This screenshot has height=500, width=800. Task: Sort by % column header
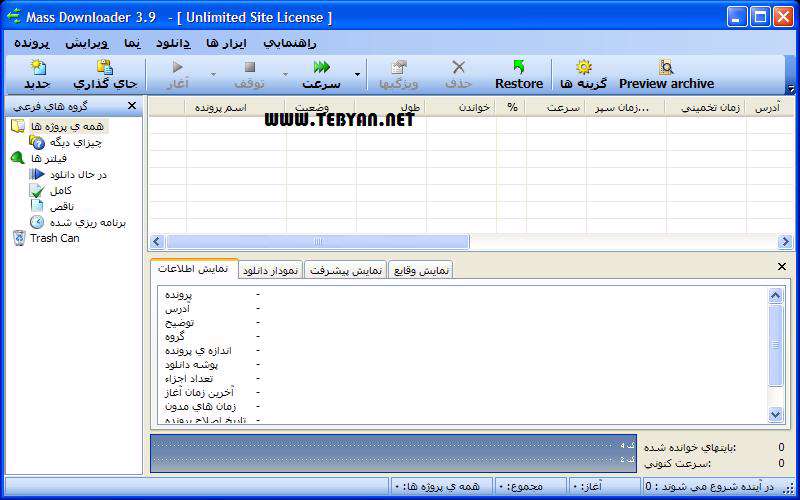point(511,107)
